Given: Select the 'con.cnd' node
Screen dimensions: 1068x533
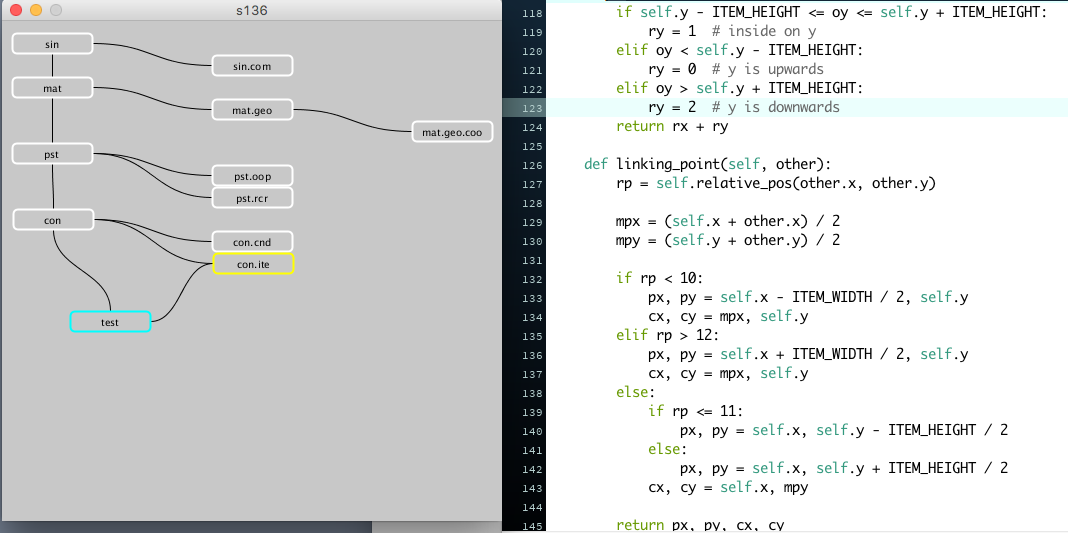Looking at the screenshot, I should [x=252, y=242].
